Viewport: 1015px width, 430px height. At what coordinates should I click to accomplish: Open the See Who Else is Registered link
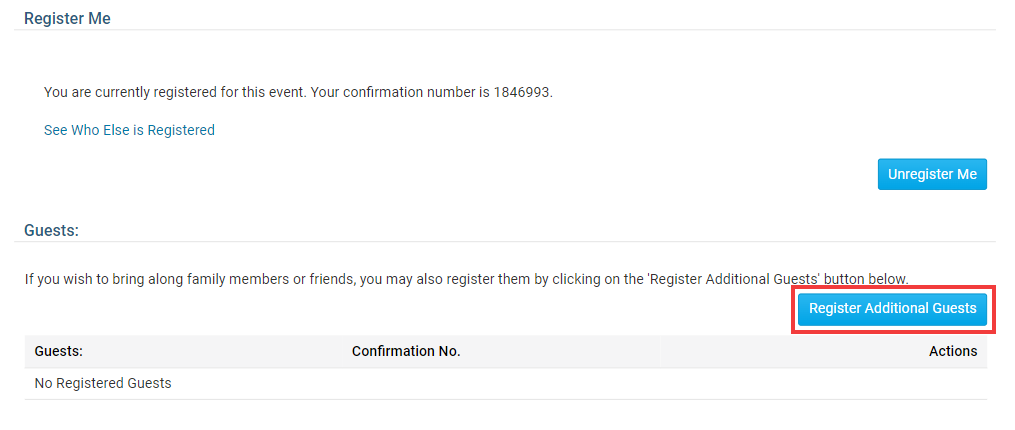pyautogui.click(x=129, y=130)
